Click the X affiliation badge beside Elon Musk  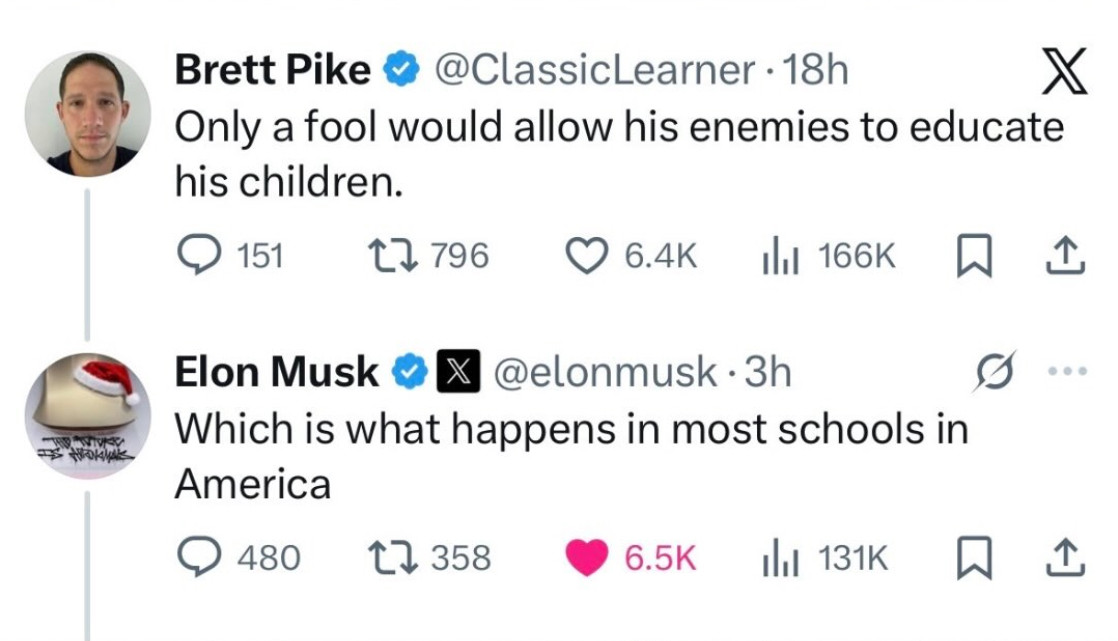point(452,372)
